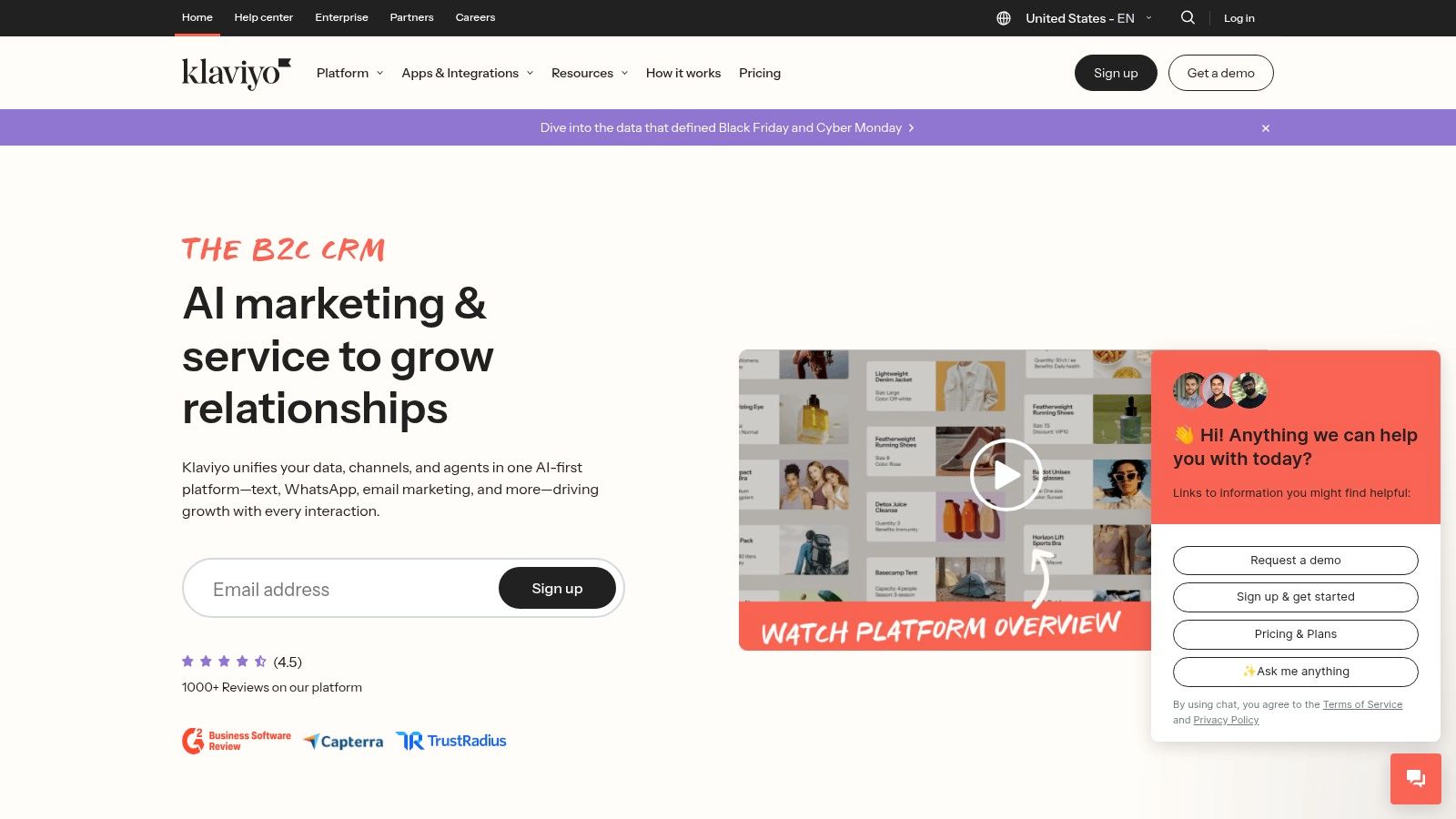Click the Klaviyo logo
1456x819 pixels.
[237, 73]
